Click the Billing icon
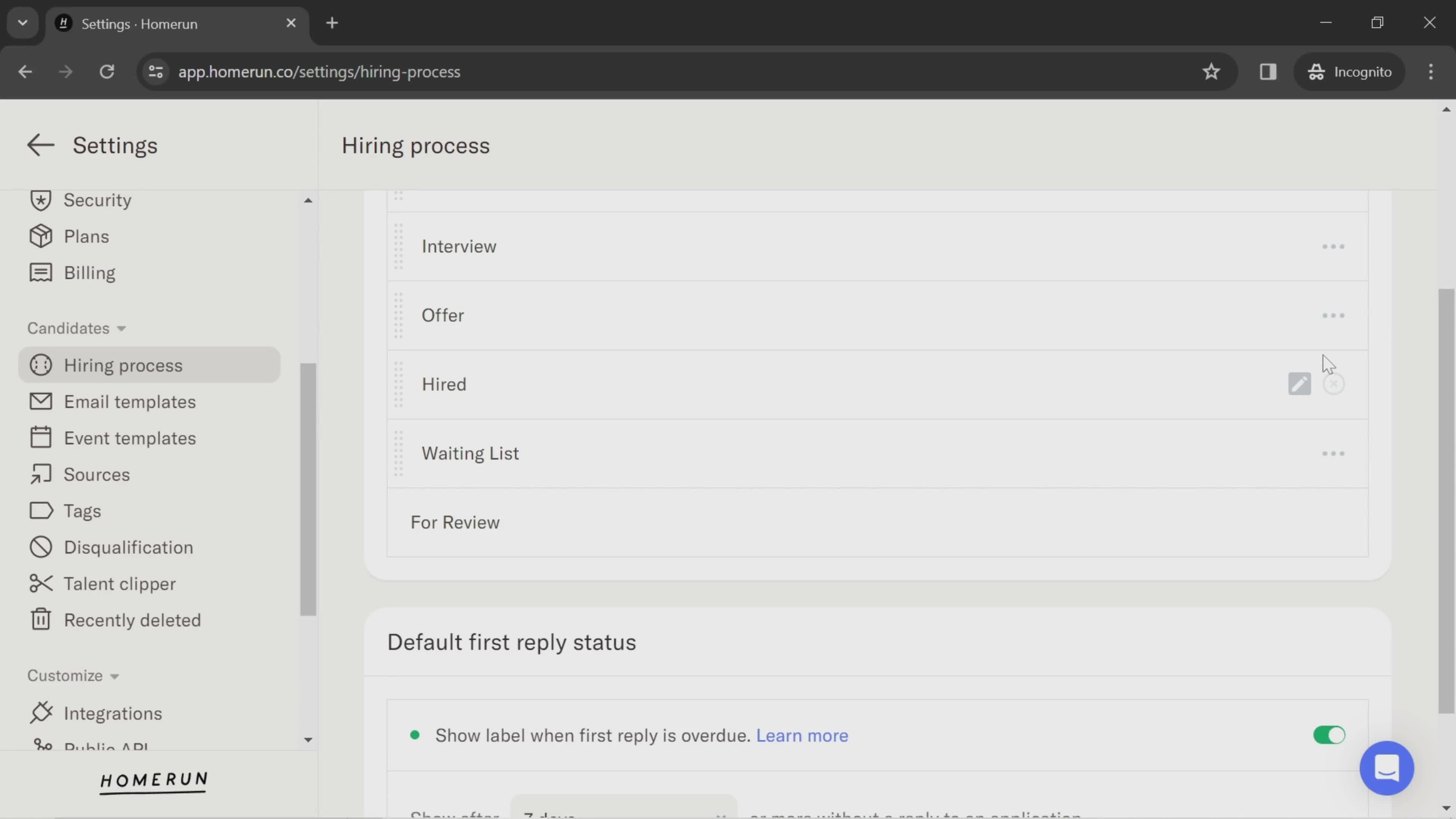 pyautogui.click(x=41, y=273)
